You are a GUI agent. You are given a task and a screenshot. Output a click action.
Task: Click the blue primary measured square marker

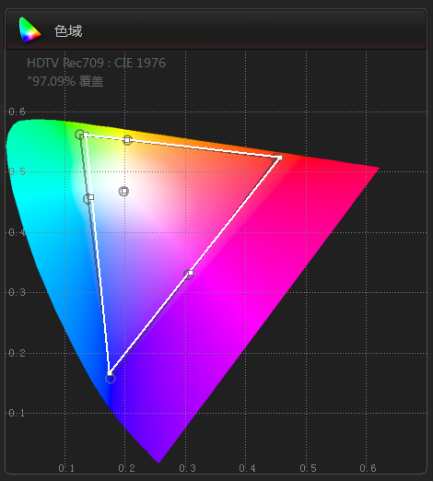(x=109, y=373)
